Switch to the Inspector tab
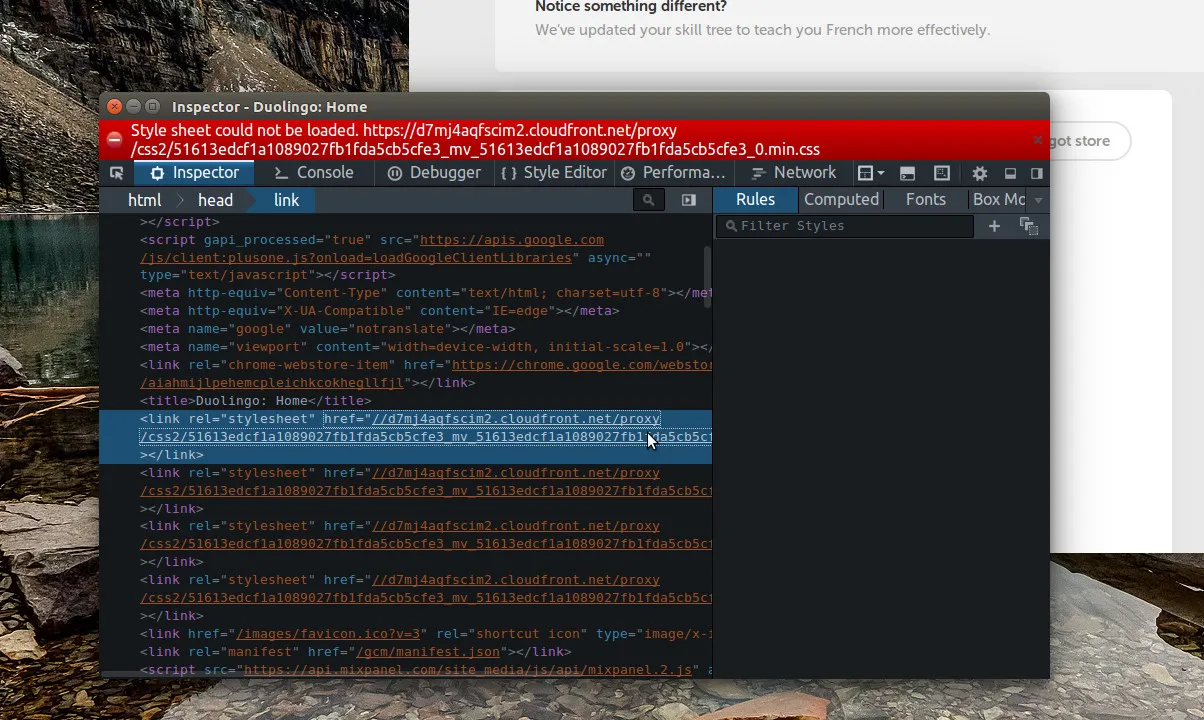 pyautogui.click(x=193, y=173)
